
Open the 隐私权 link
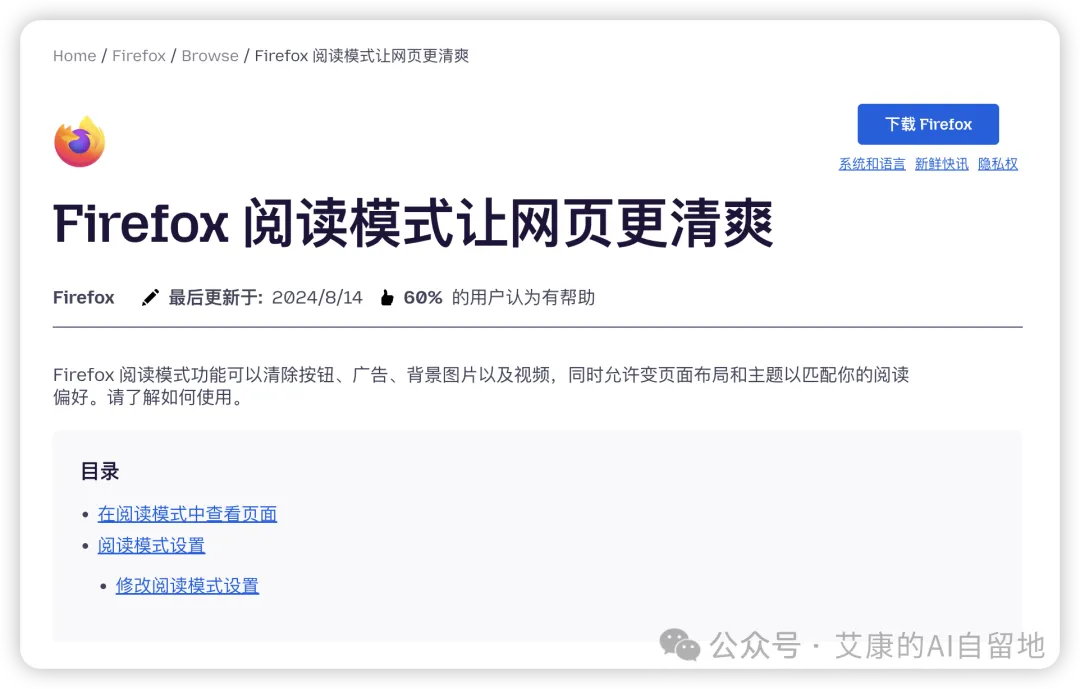click(998, 164)
